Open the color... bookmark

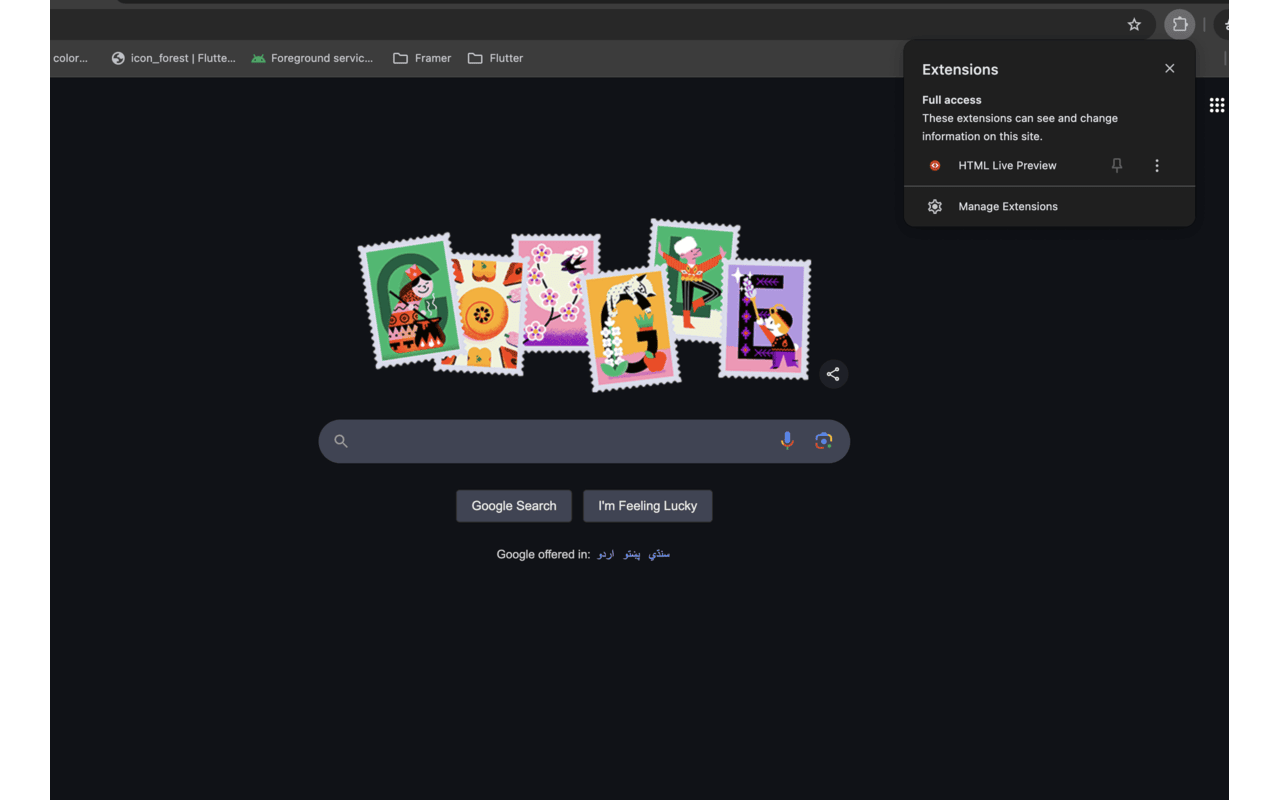point(70,58)
